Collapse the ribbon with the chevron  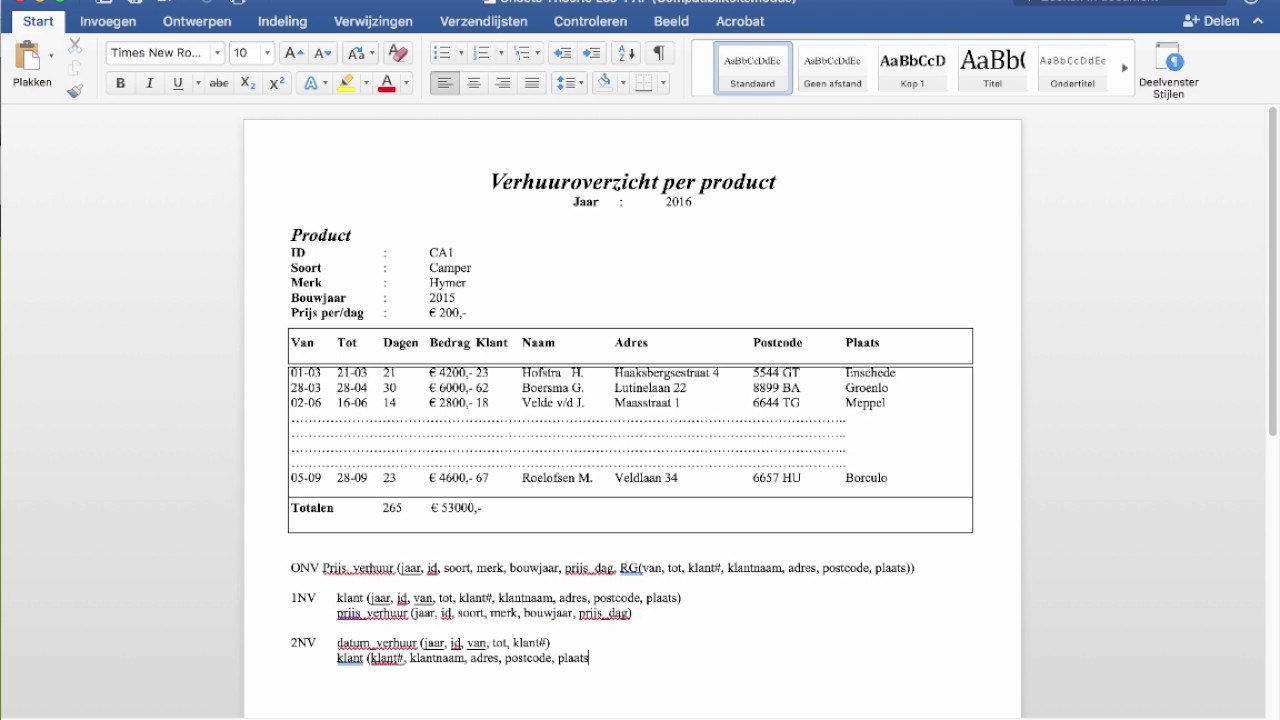pos(1258,21)
